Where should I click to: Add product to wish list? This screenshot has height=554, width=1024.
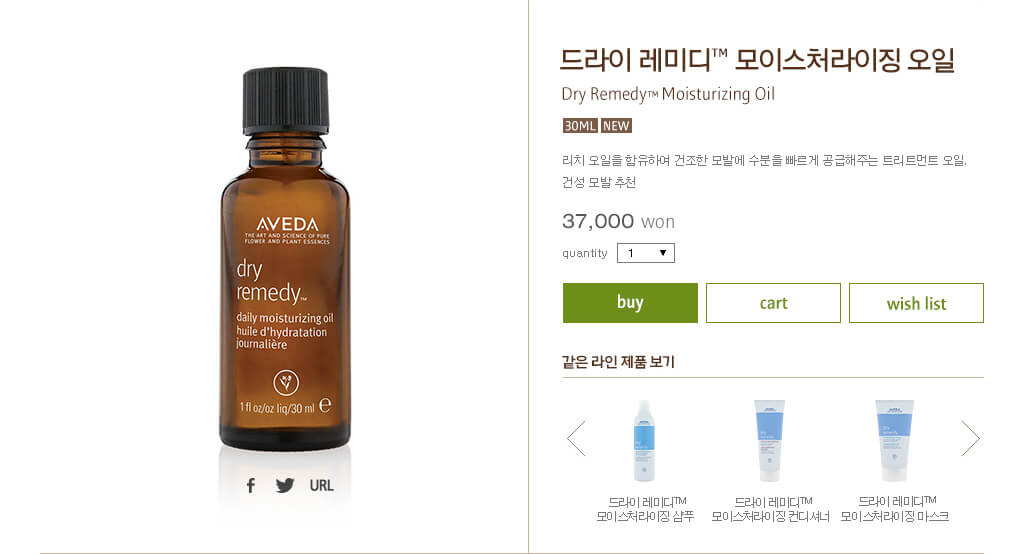click(916, 302)
